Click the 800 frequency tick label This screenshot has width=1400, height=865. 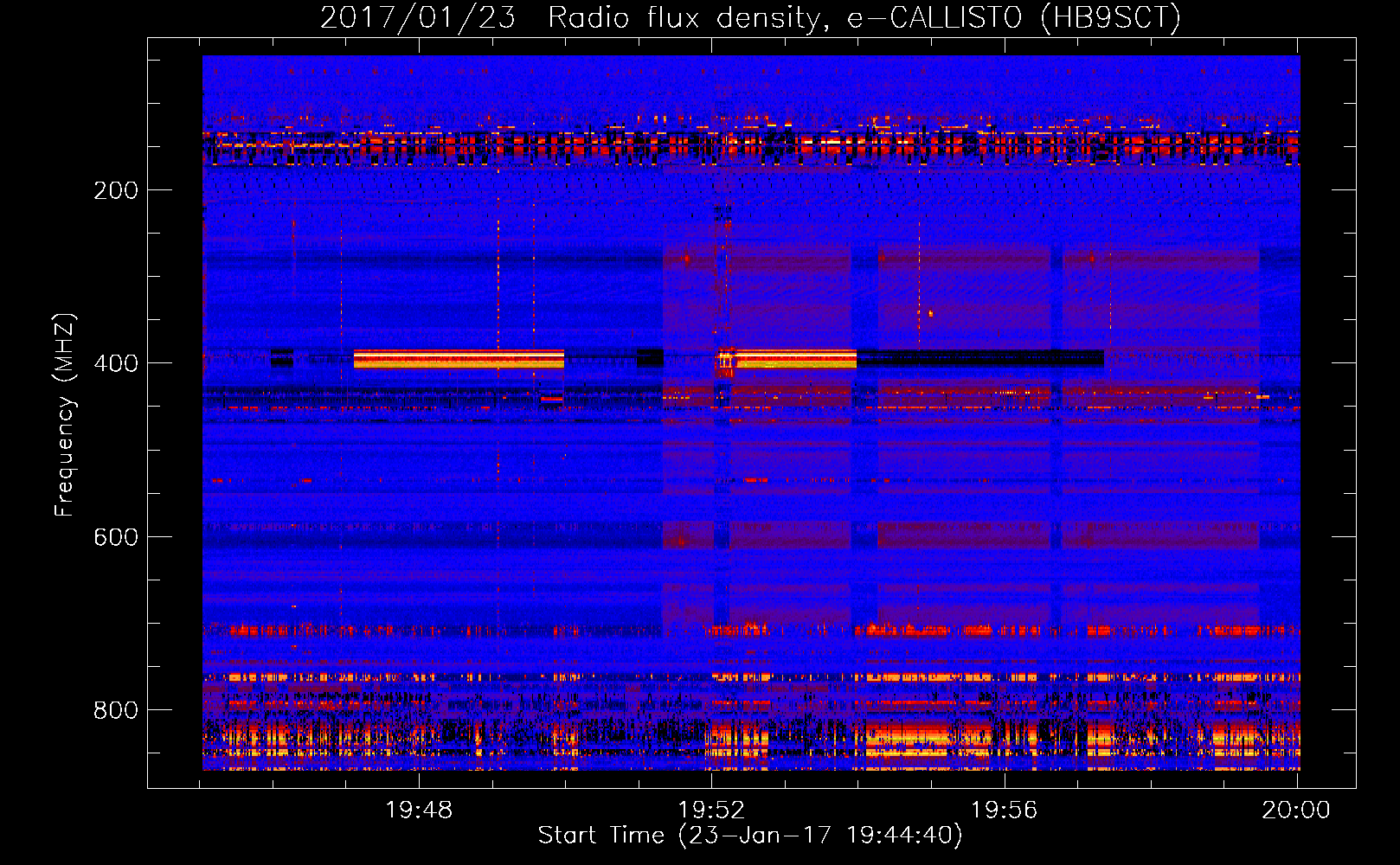point(116,710)
